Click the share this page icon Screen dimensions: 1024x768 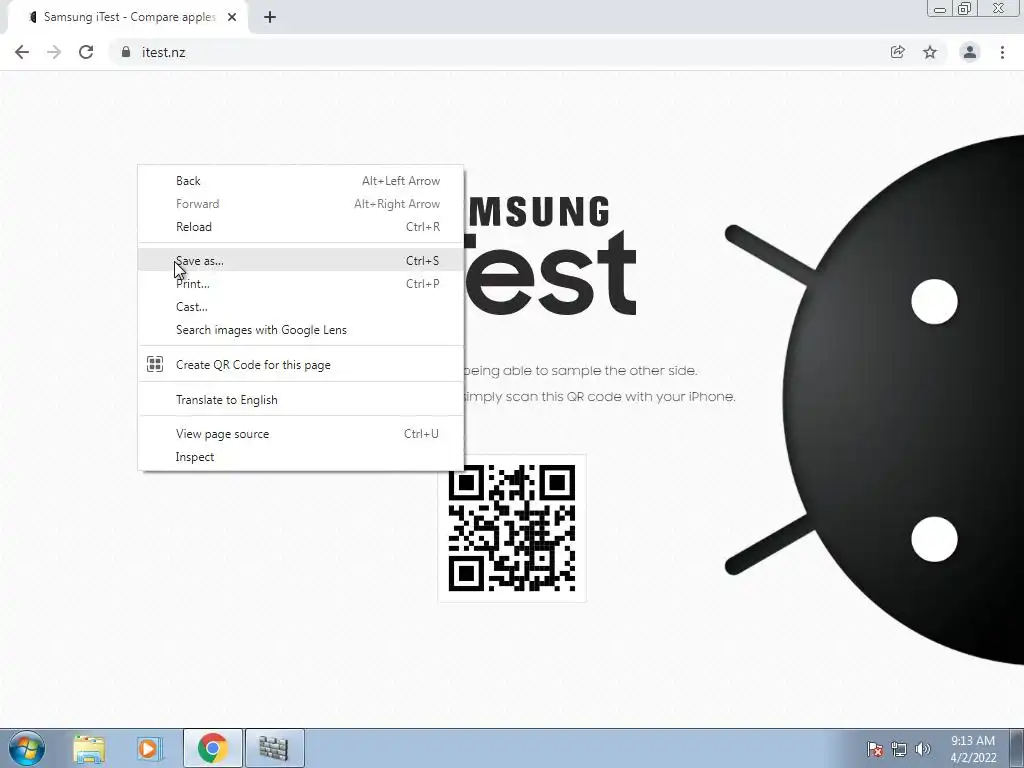(x=898, y=52)
